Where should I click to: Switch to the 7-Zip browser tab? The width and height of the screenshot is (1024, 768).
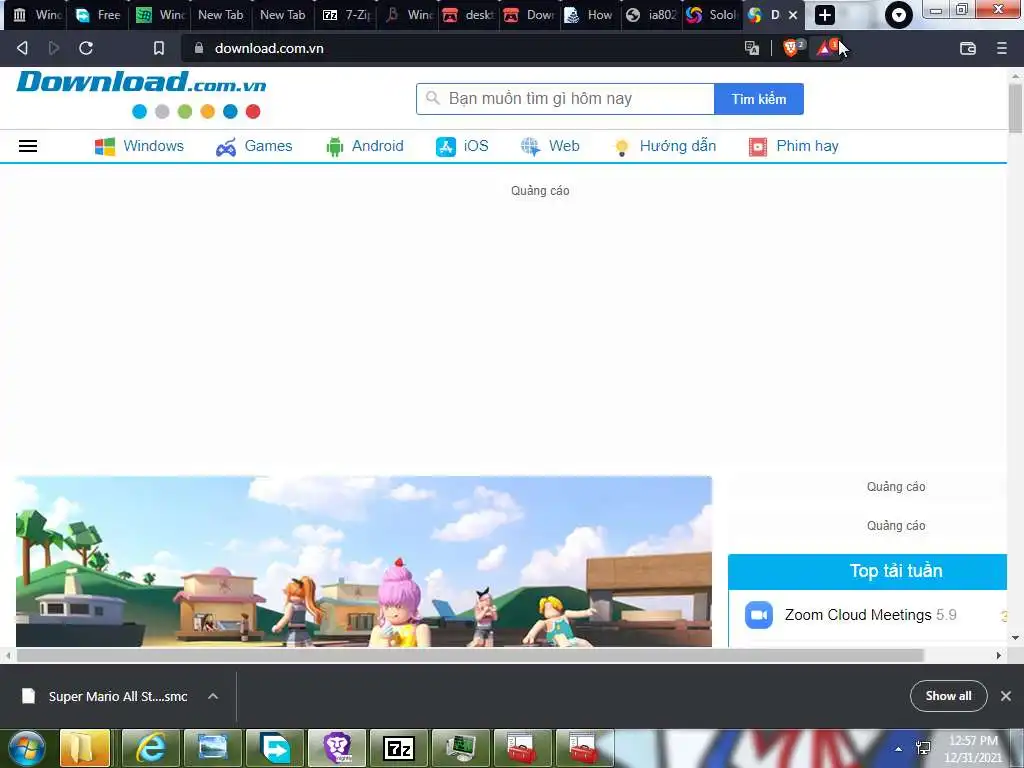pos(346,15)
